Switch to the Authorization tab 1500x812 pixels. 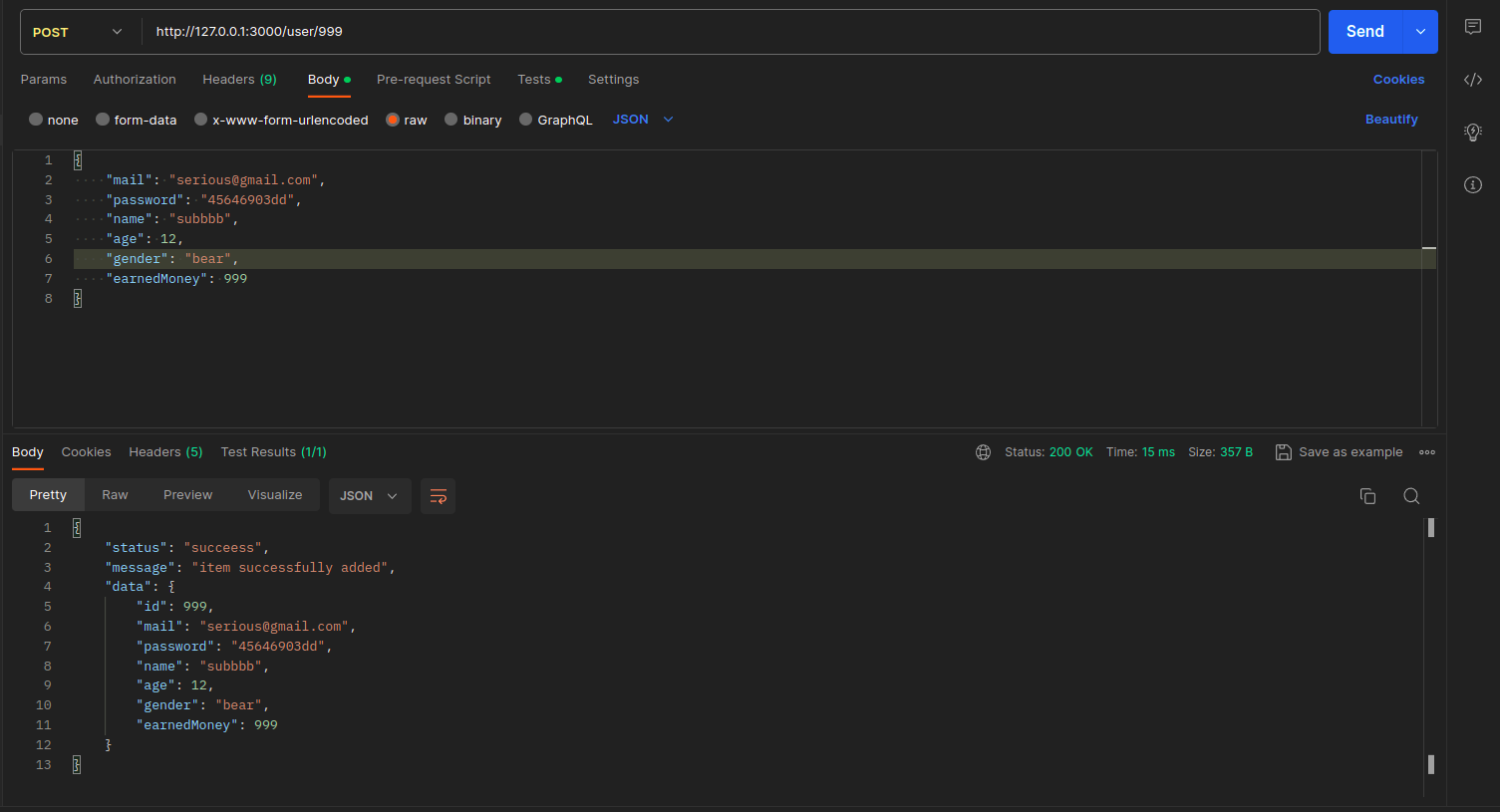click(x=135, y=80)
